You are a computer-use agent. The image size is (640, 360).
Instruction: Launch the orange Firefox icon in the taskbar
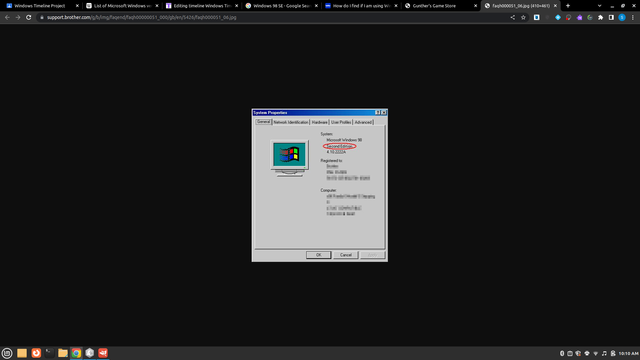pos(36,353)
